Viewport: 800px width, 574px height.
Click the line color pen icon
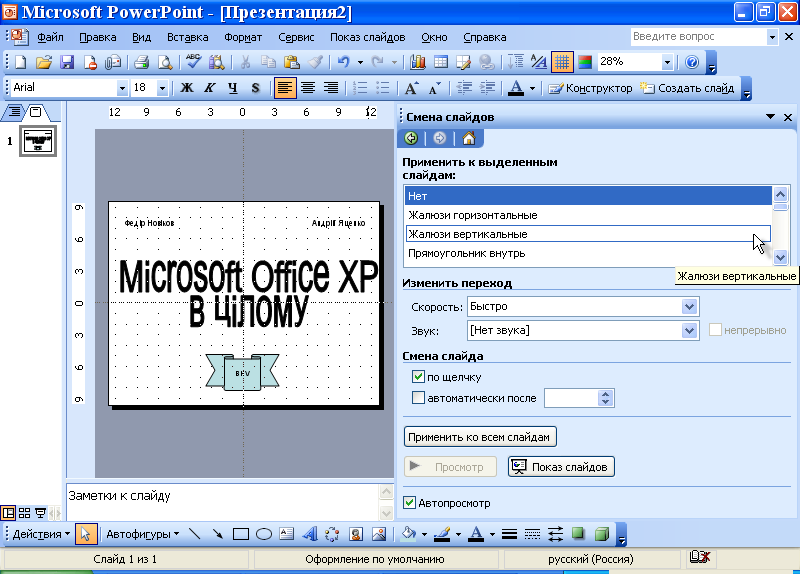point(442,534)
